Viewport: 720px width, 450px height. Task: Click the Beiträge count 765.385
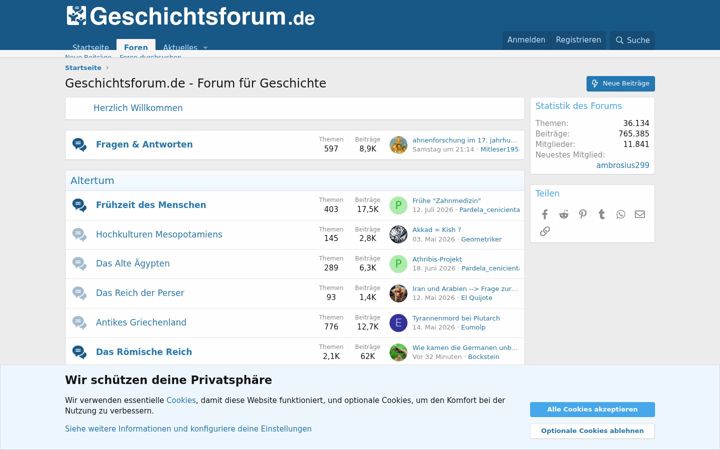(634, 134)
